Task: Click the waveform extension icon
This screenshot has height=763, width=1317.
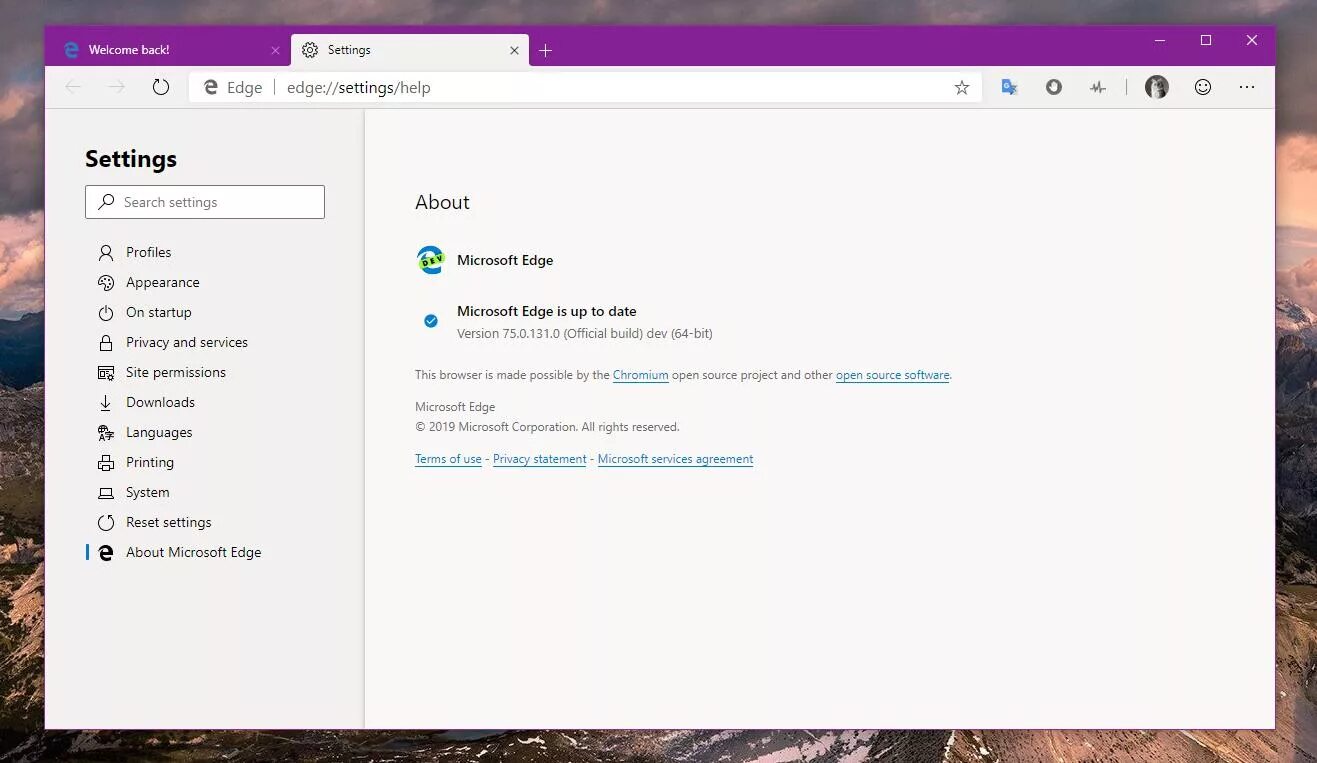Action: (1098, 87)
